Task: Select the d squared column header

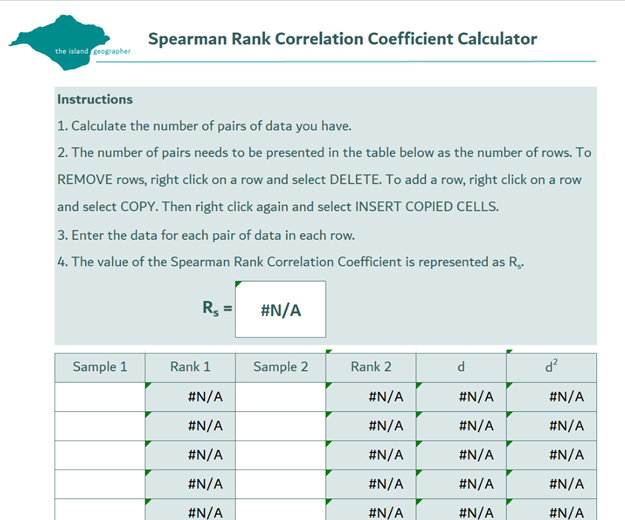Action: tap(552, 367)
